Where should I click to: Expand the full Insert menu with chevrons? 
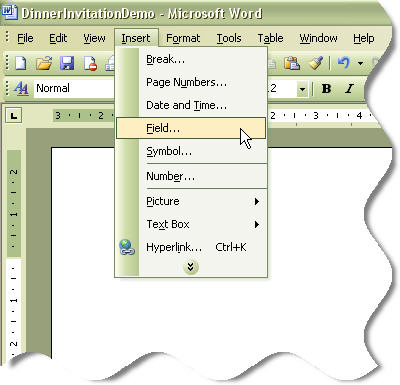pos(191,267)
